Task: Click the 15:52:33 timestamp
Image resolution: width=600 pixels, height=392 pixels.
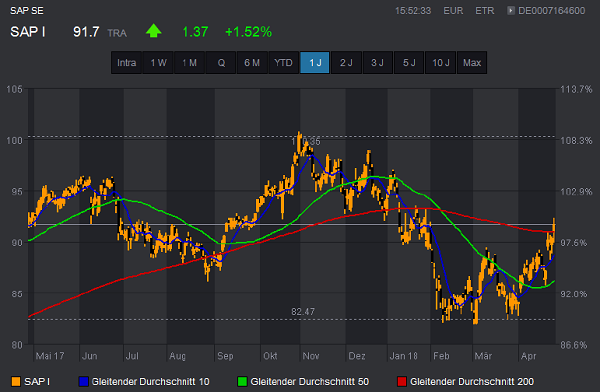Action: click(413, 11)
